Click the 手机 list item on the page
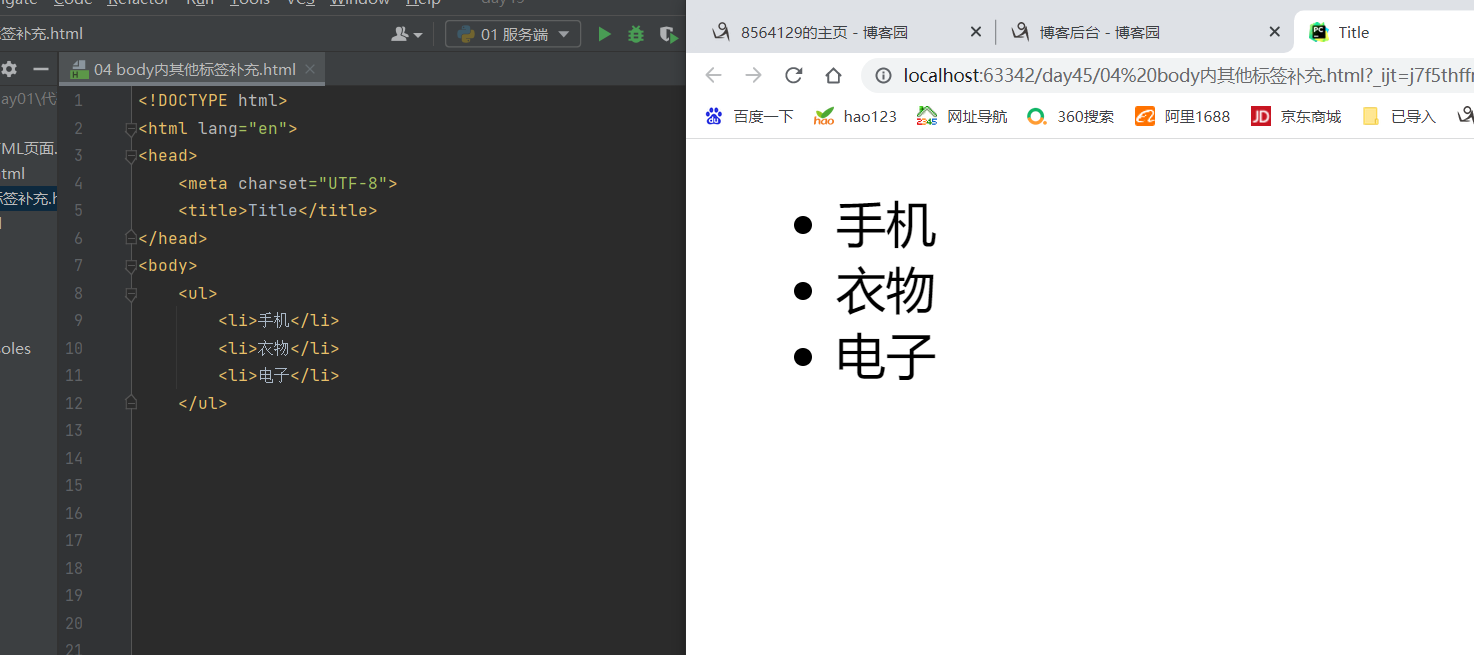This screenshot has width=1474, height=655. coord(886,225)
